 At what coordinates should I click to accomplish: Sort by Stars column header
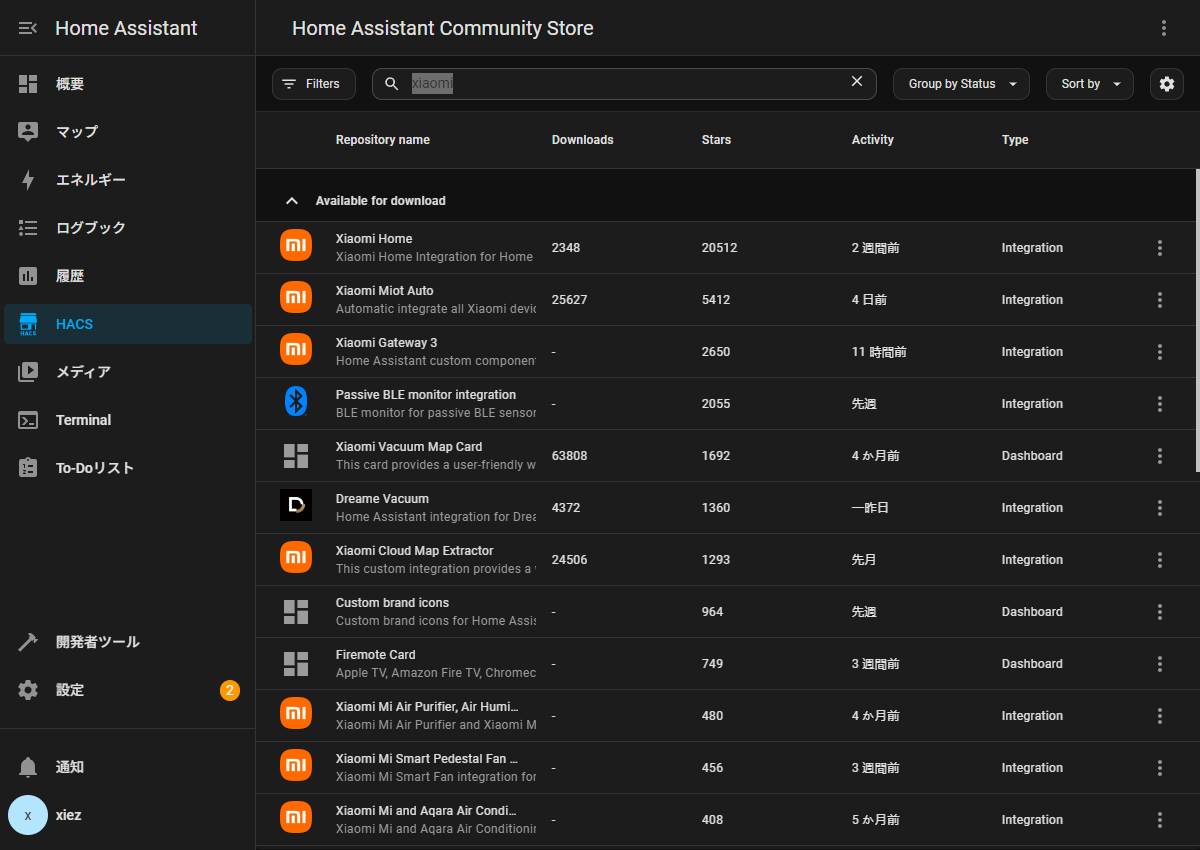(716, 140)
